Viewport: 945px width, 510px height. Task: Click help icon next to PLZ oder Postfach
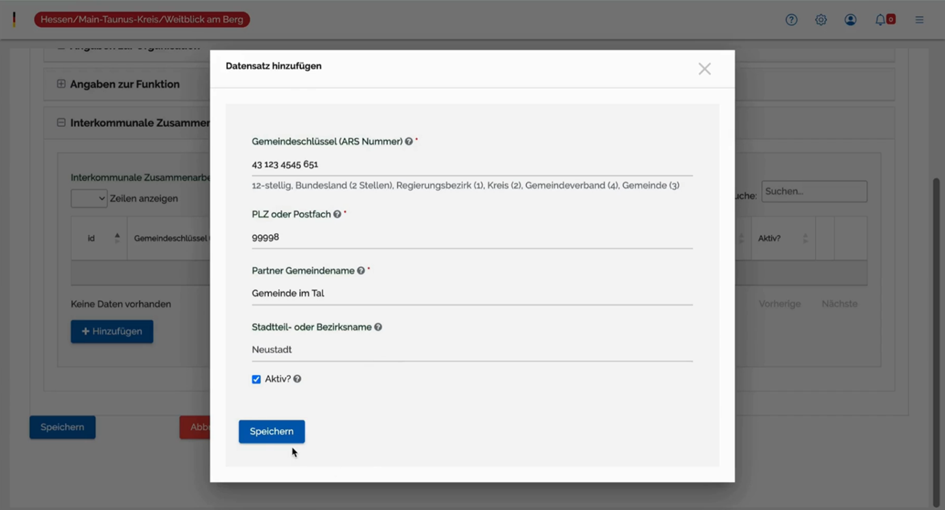337,214
